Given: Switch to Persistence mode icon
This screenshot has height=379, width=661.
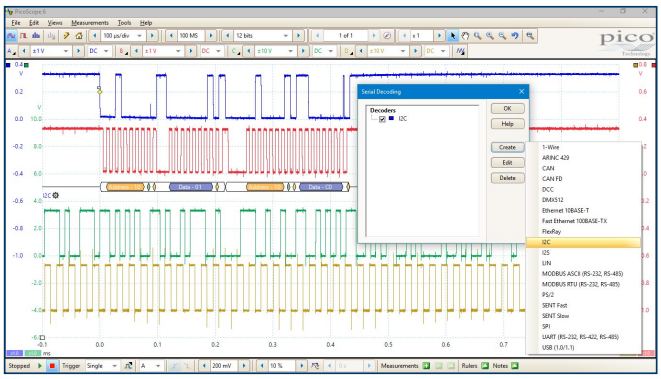Looking at the screenshot, I should tap(23, 36).
